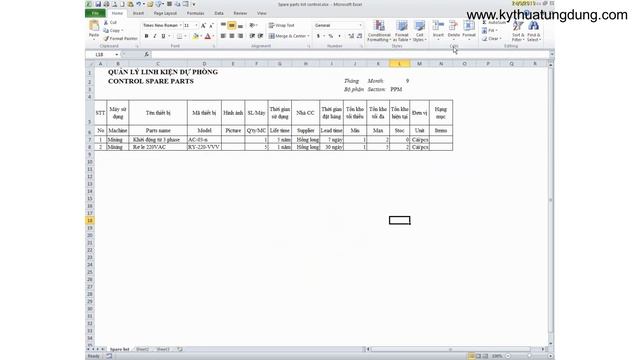Click the zoom slider in status bar

coord(529,356)
